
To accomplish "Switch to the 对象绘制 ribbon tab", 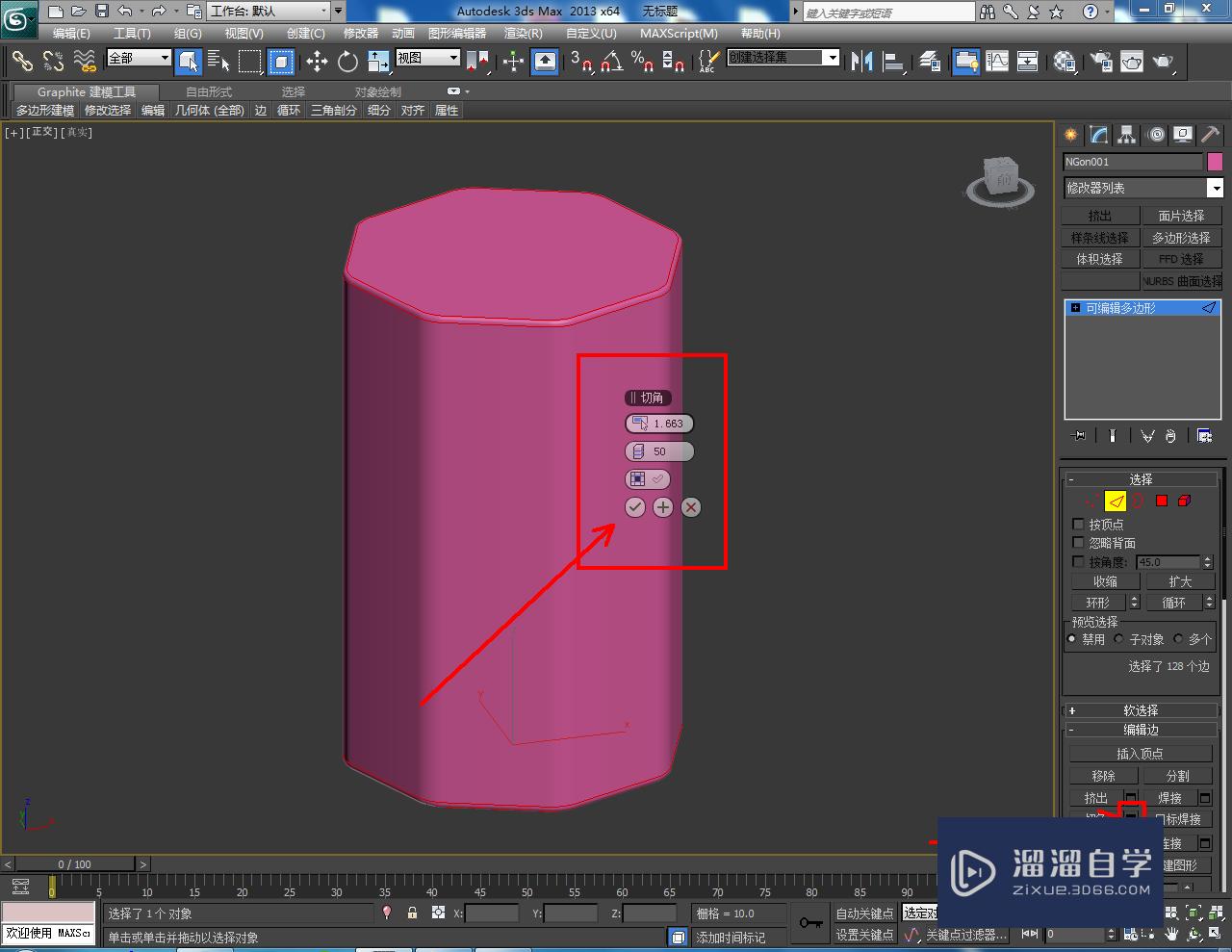I will click(377, 92).
